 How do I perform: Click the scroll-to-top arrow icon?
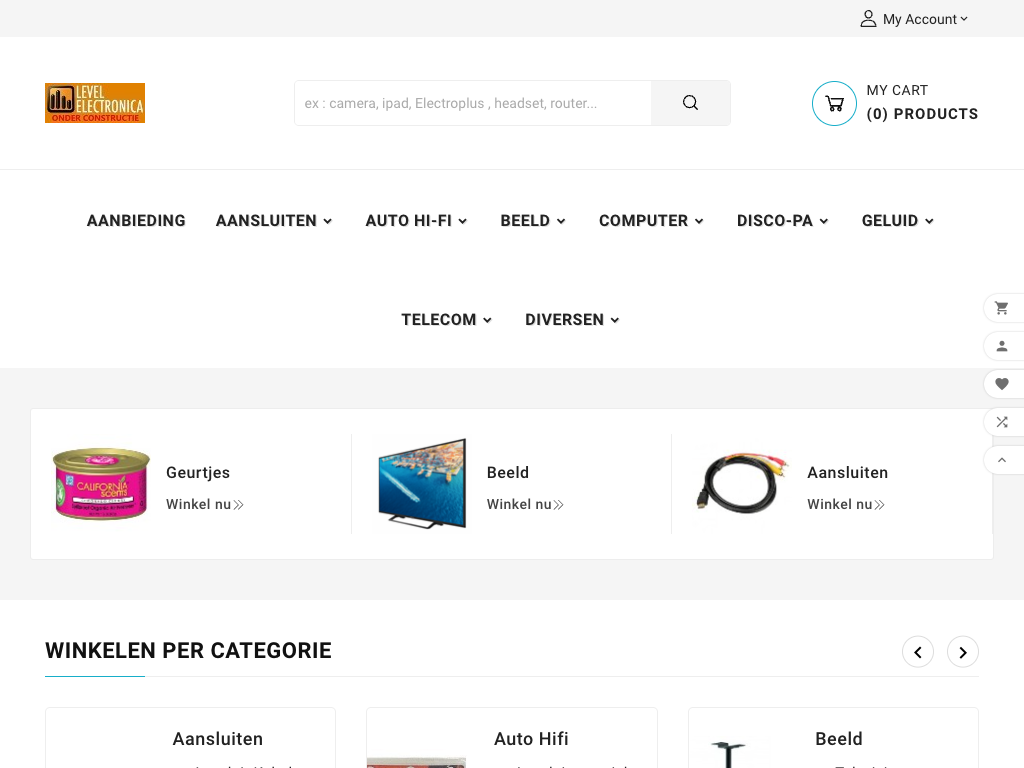point(1002,460)
